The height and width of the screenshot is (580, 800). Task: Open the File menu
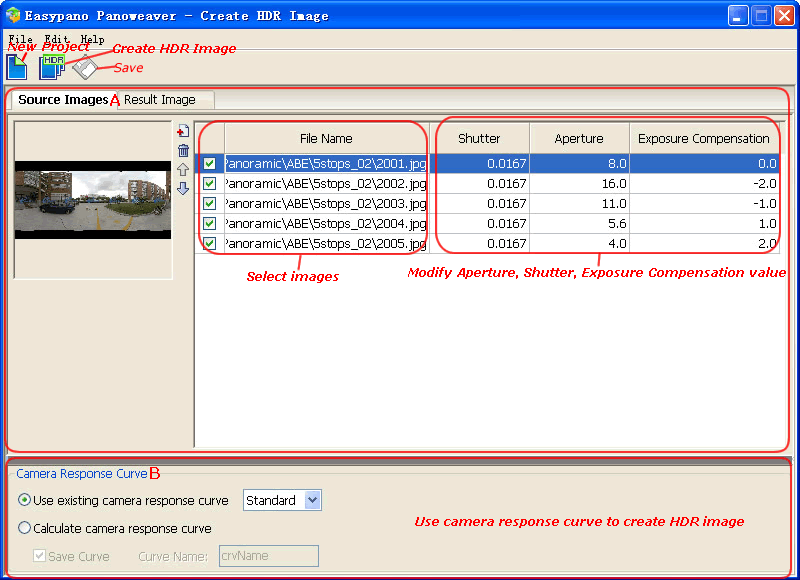(x=20, y=39)
